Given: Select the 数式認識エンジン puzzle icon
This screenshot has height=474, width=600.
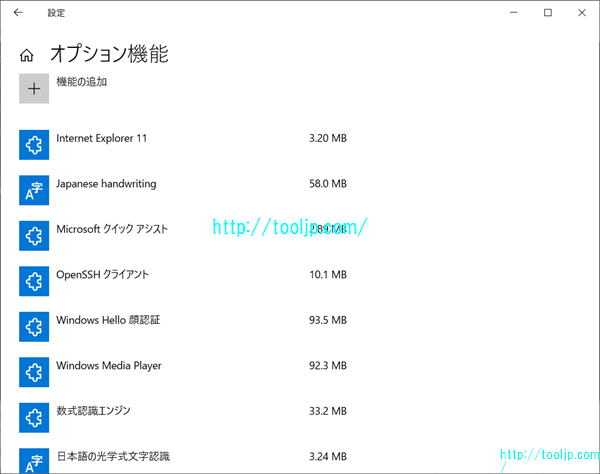Looking at the screenshot, I should coord(34,418).
